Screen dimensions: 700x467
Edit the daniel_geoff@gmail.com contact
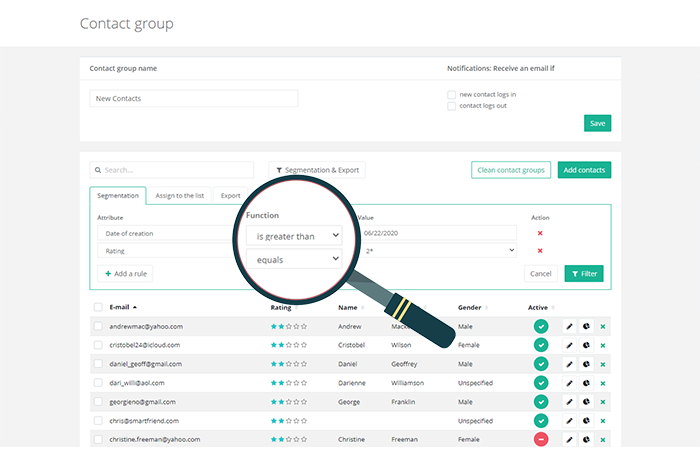(569, 364)
